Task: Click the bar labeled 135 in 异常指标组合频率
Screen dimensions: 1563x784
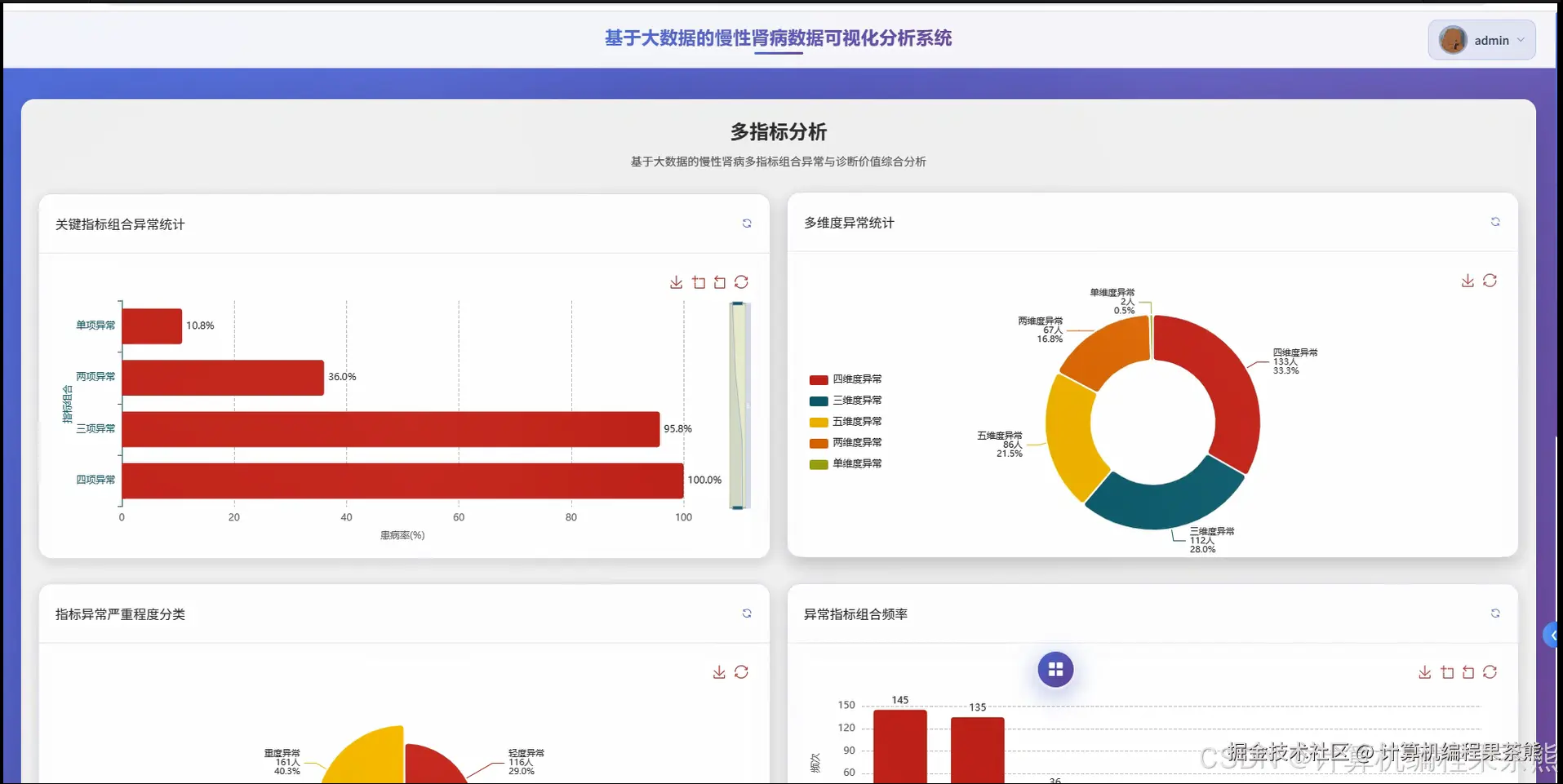Action: 978,751
